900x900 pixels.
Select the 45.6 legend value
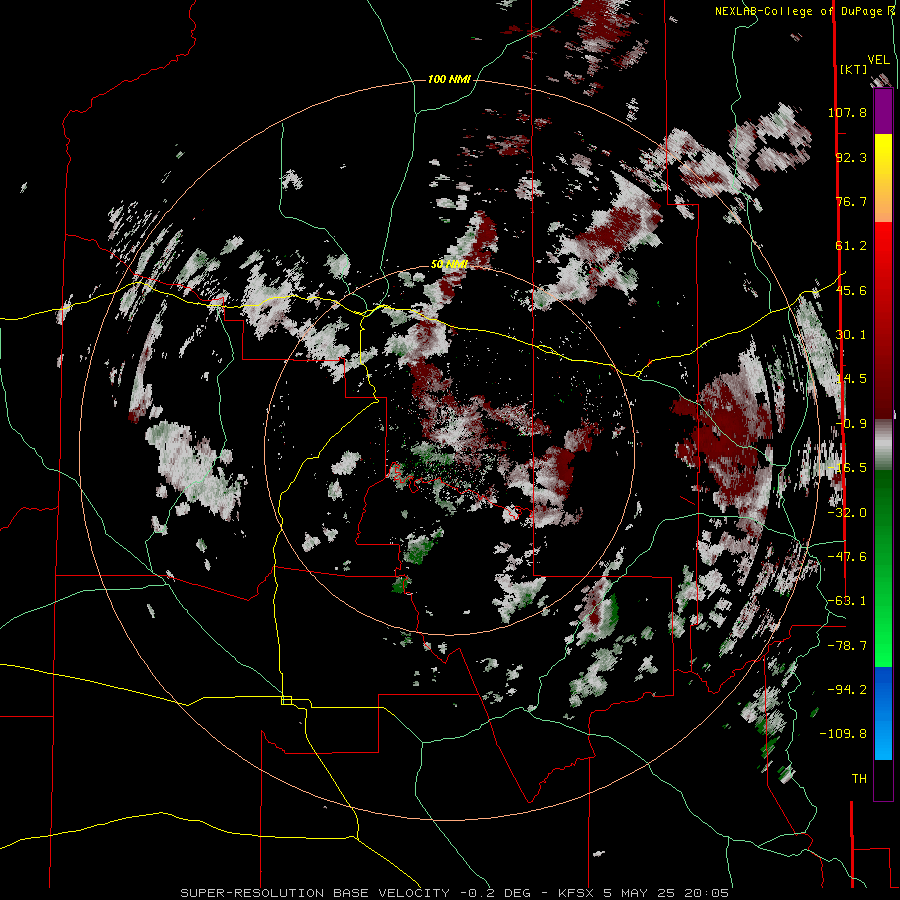[851, 290]
